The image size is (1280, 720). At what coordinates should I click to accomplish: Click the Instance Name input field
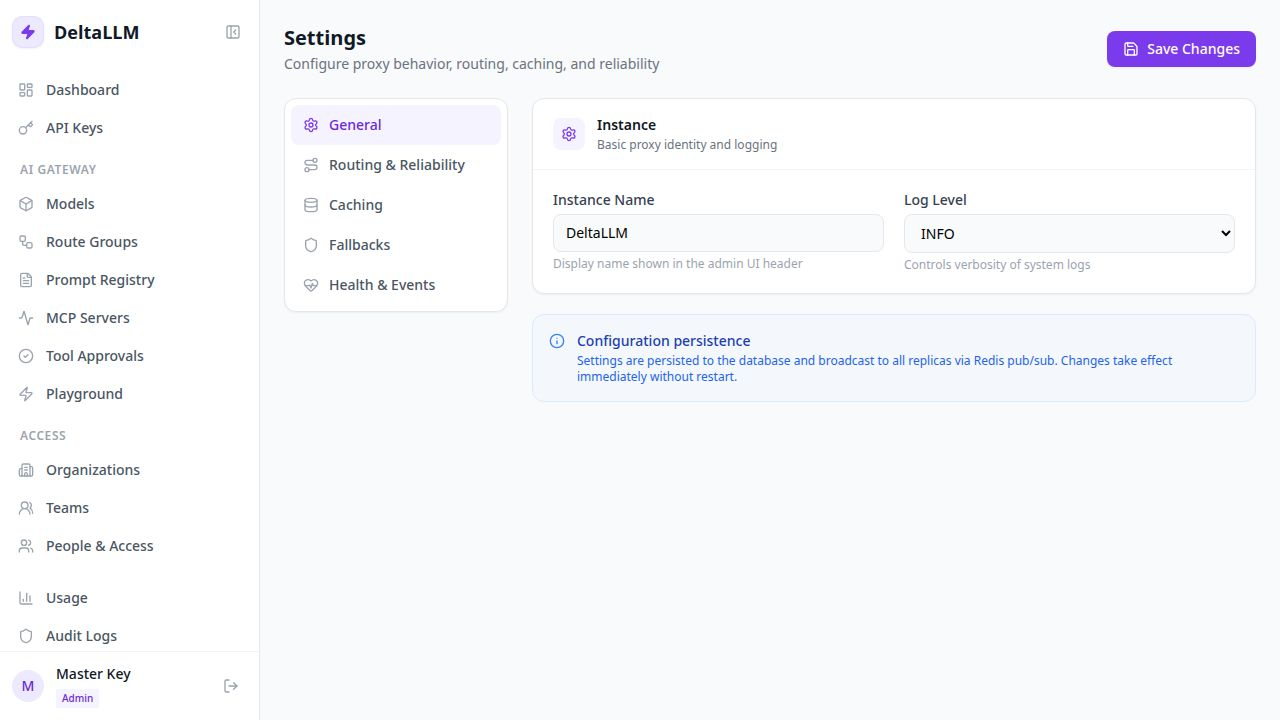718,233
